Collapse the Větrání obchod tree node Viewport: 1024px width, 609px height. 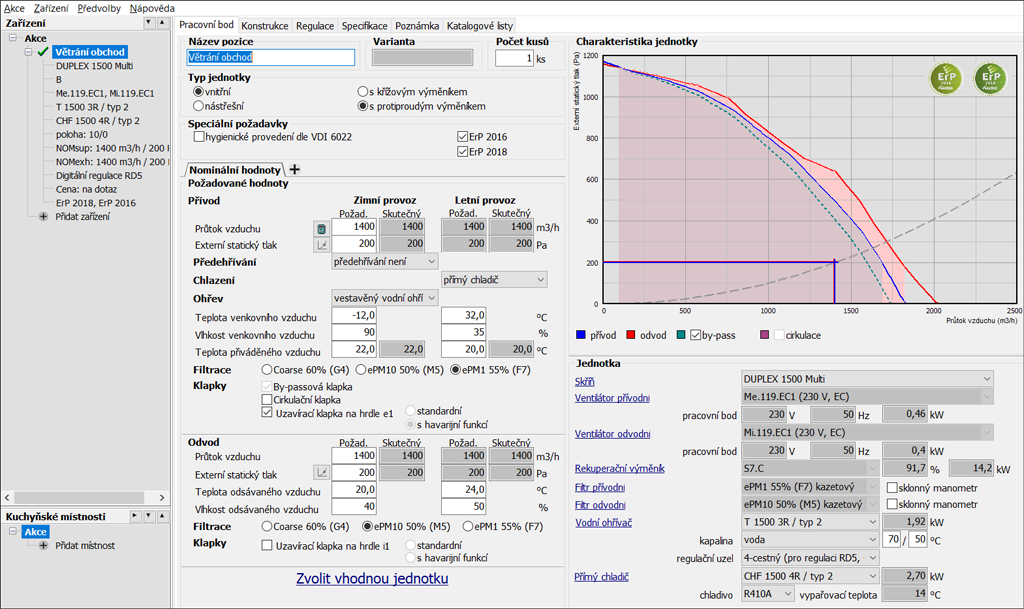(29, 52)
